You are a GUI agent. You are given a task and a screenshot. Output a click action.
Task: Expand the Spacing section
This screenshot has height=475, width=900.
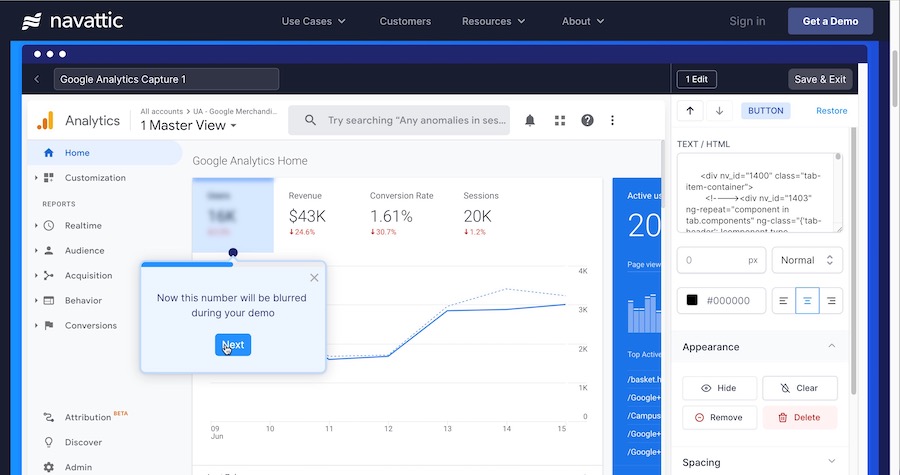point(832,462)
